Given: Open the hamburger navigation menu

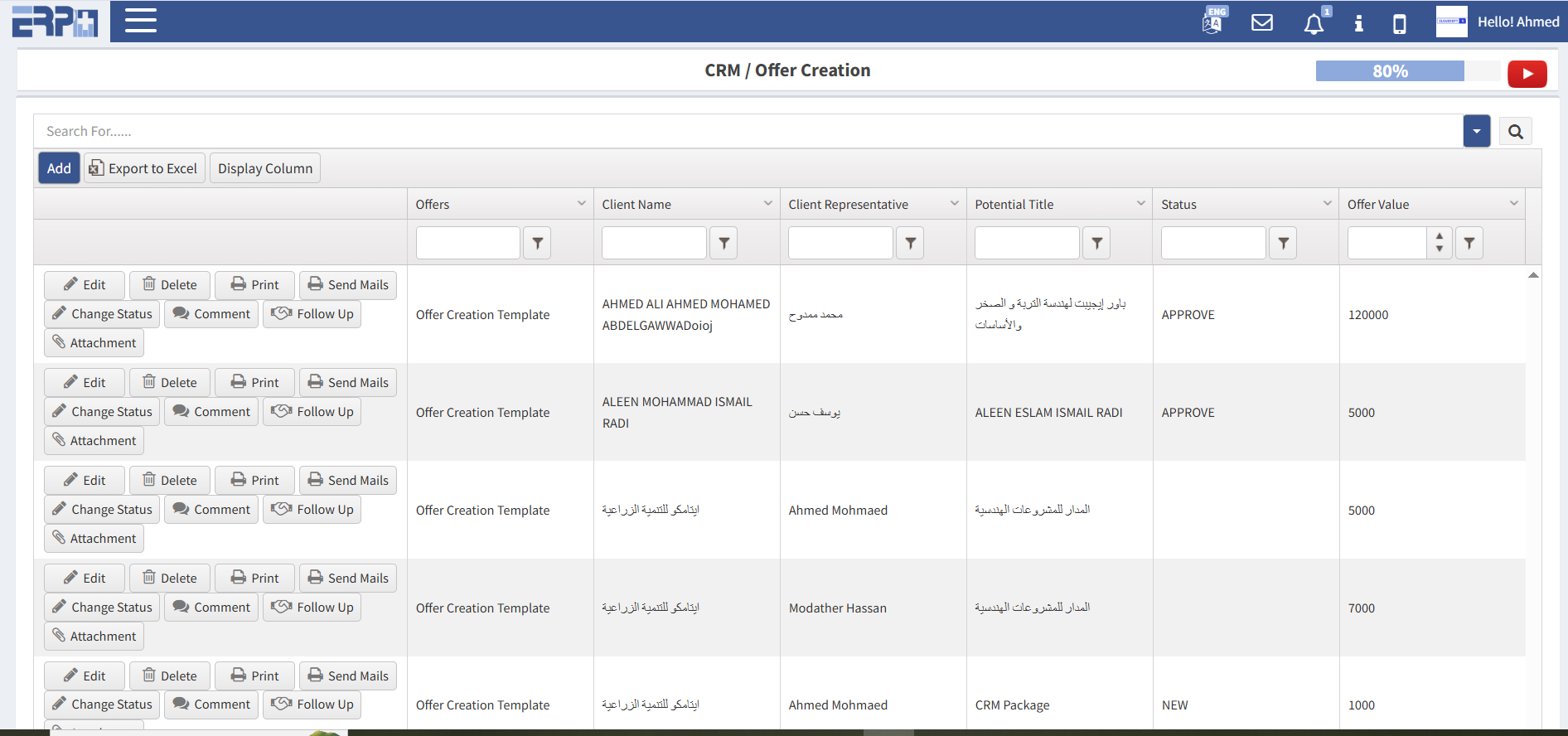Looking at the screenshot, I should 141,21.
